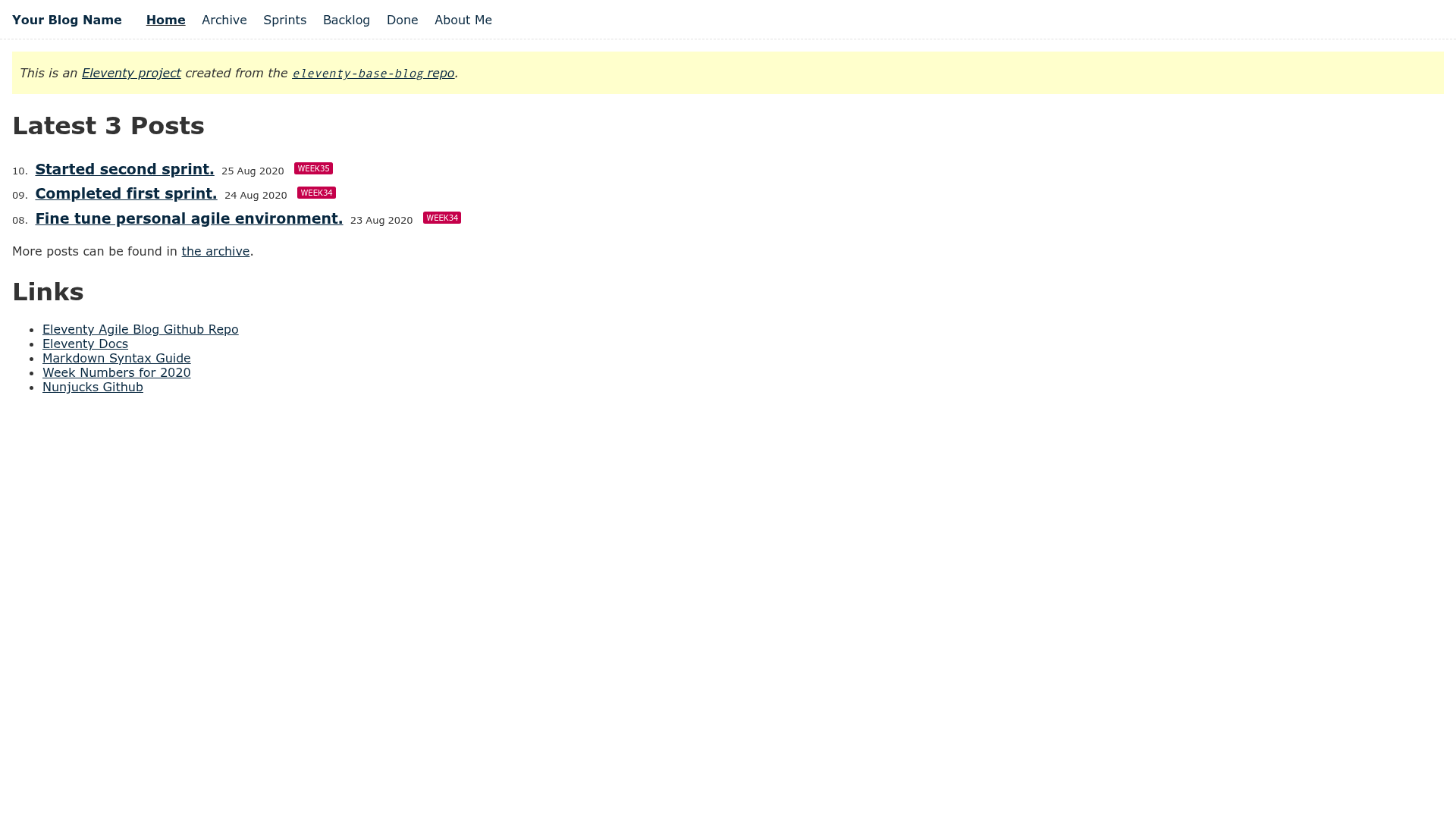
Task: Open Eleventy Agile Blog Github Repo link
Action: (x=140, y=330)
